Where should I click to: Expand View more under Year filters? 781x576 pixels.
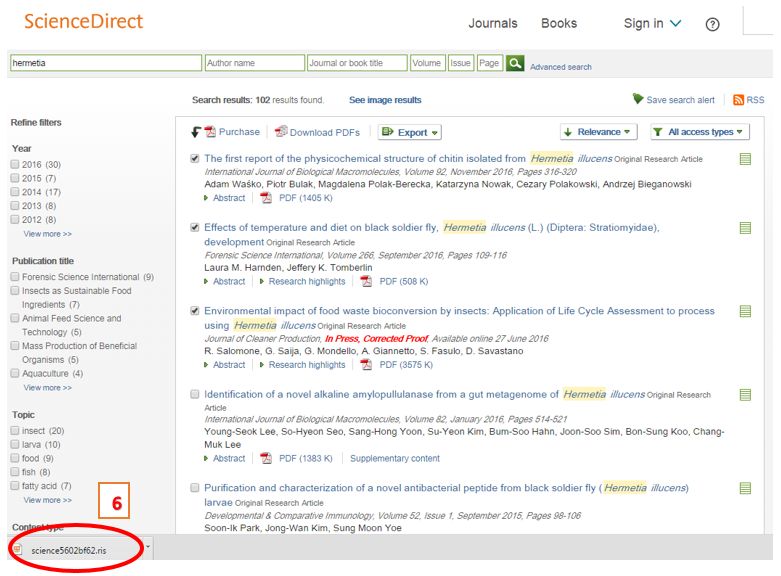pyautogui.click(x=47, y=234)
